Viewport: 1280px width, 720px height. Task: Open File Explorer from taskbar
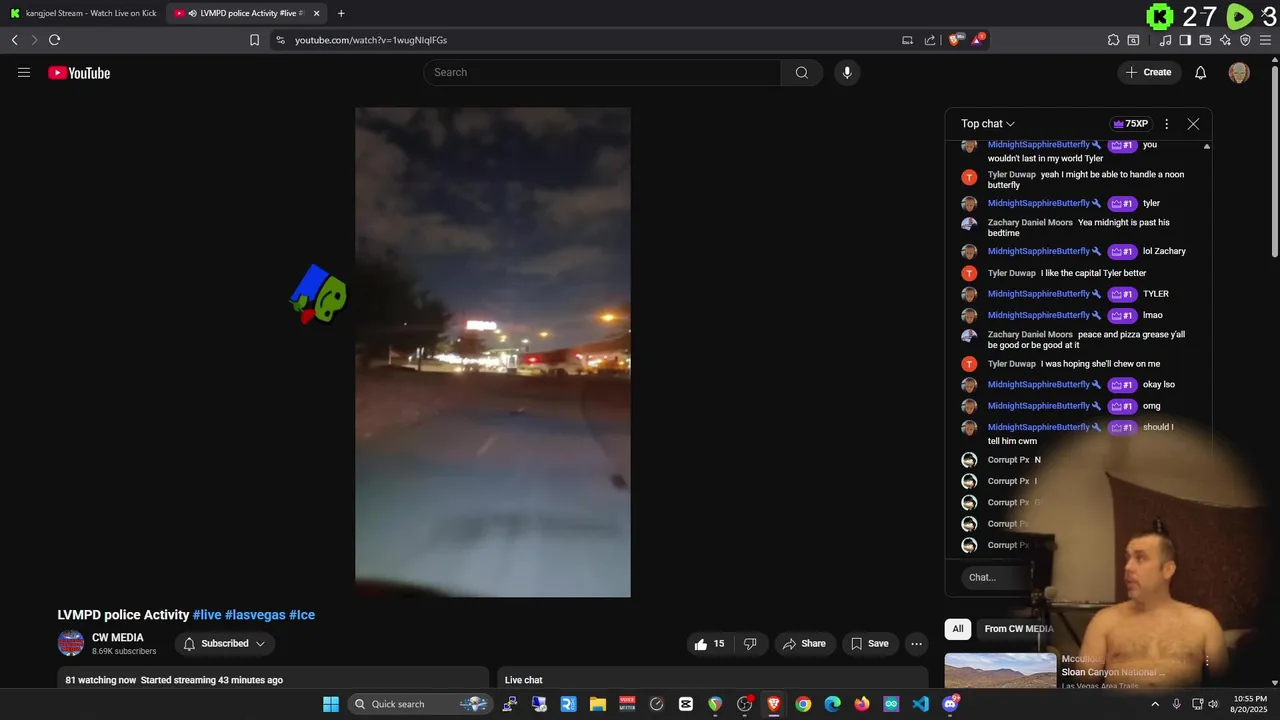(597, 704)
